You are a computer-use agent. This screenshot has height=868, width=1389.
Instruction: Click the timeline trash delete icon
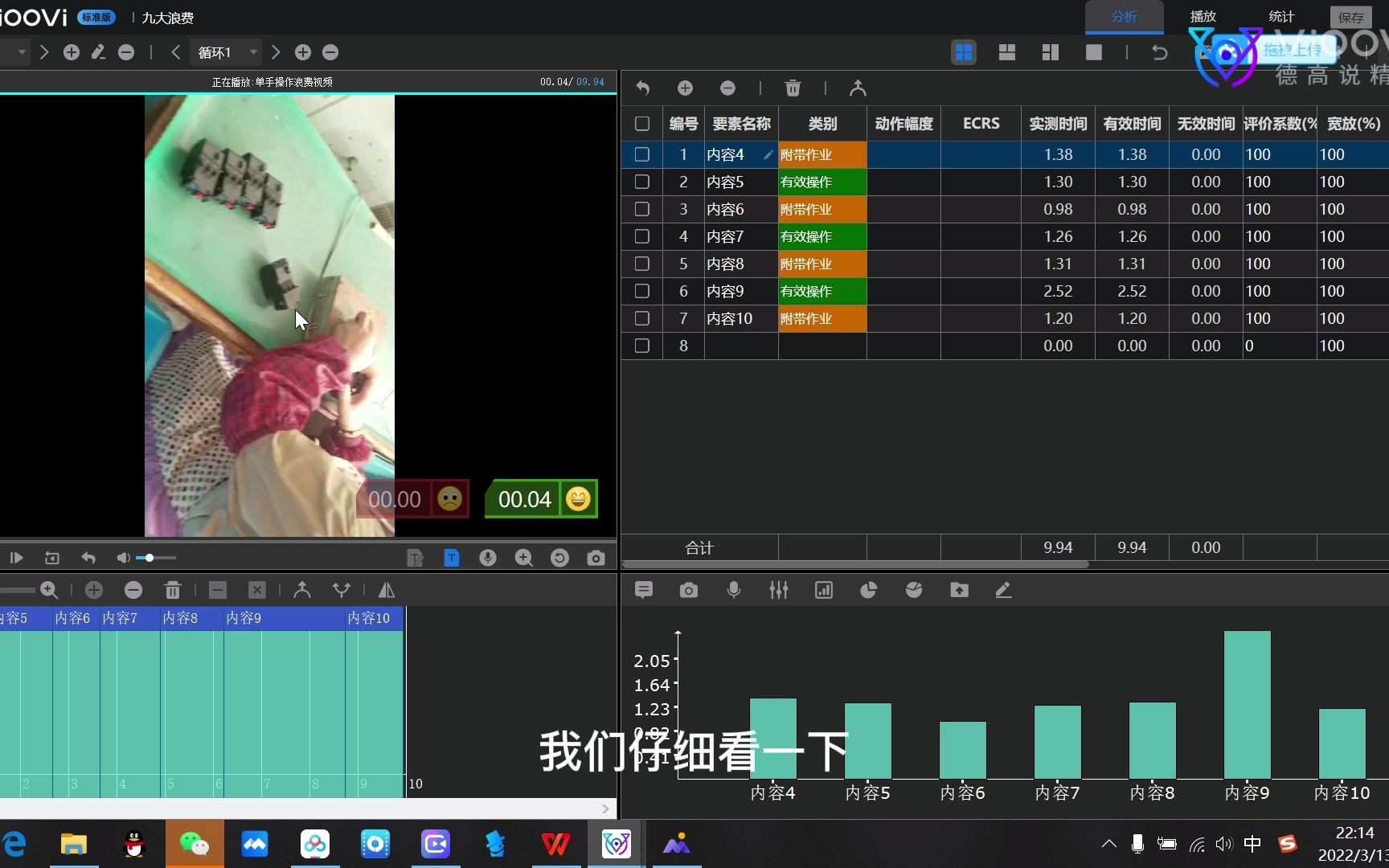[173, 590]
